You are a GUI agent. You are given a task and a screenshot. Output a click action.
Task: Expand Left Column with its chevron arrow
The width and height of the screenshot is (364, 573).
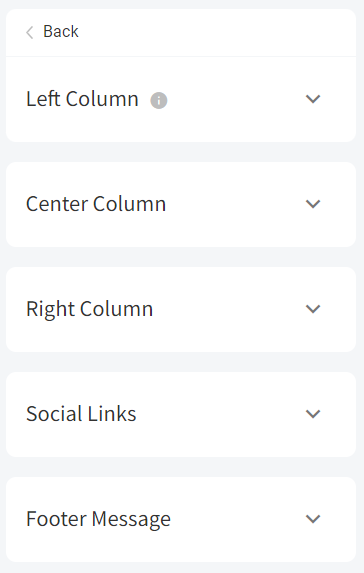313,99
